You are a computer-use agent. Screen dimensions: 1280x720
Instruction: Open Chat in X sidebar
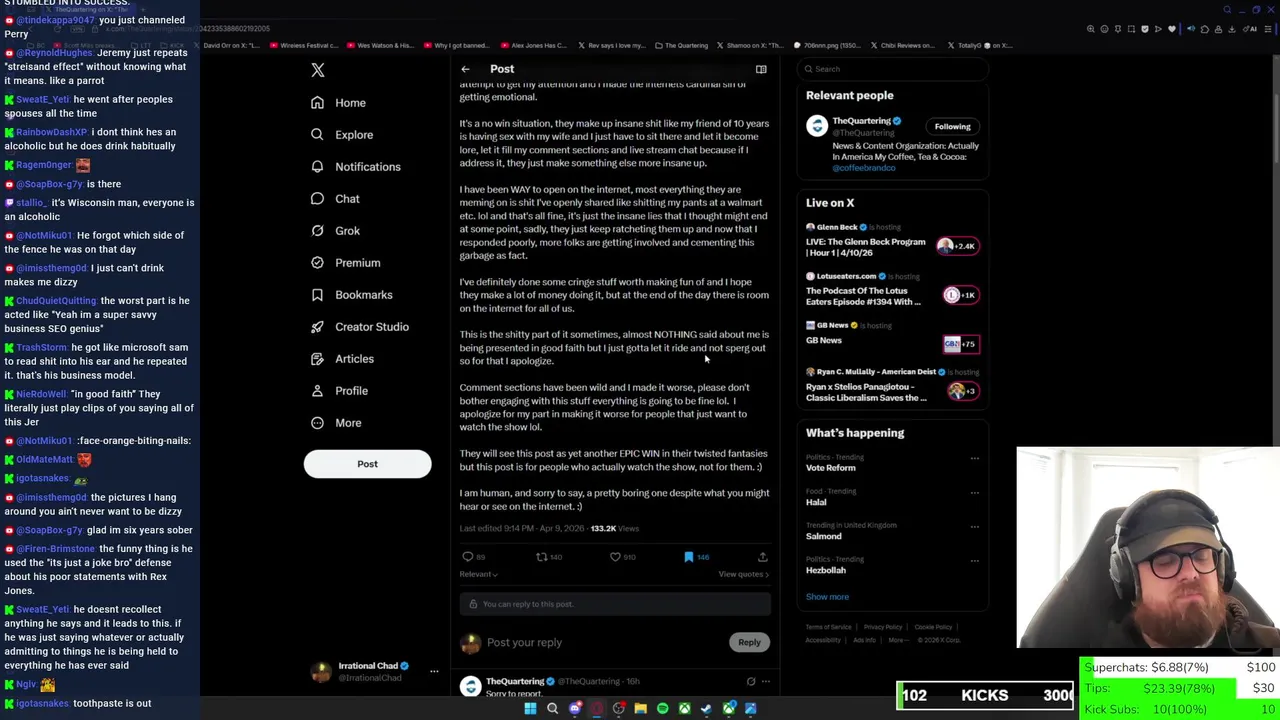335,199
